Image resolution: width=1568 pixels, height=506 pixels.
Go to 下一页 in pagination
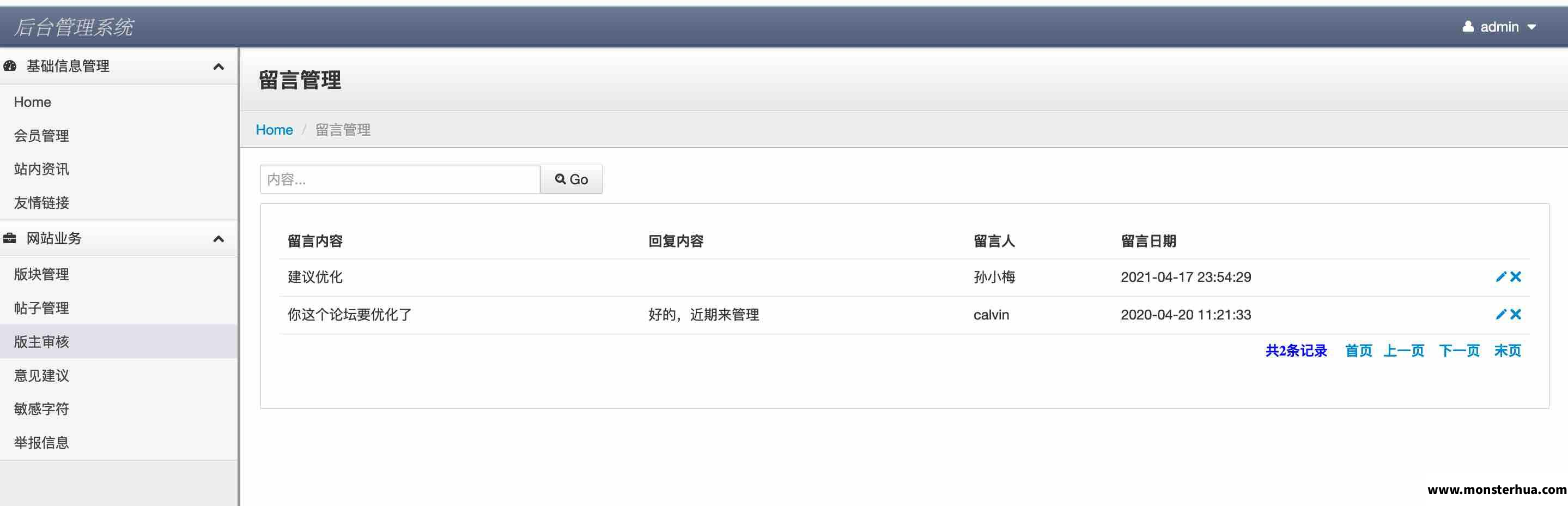(x=1459, y=351)
